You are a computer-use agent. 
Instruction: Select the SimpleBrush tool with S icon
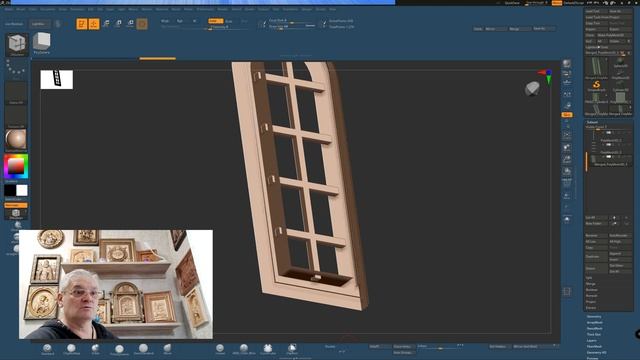596,86
